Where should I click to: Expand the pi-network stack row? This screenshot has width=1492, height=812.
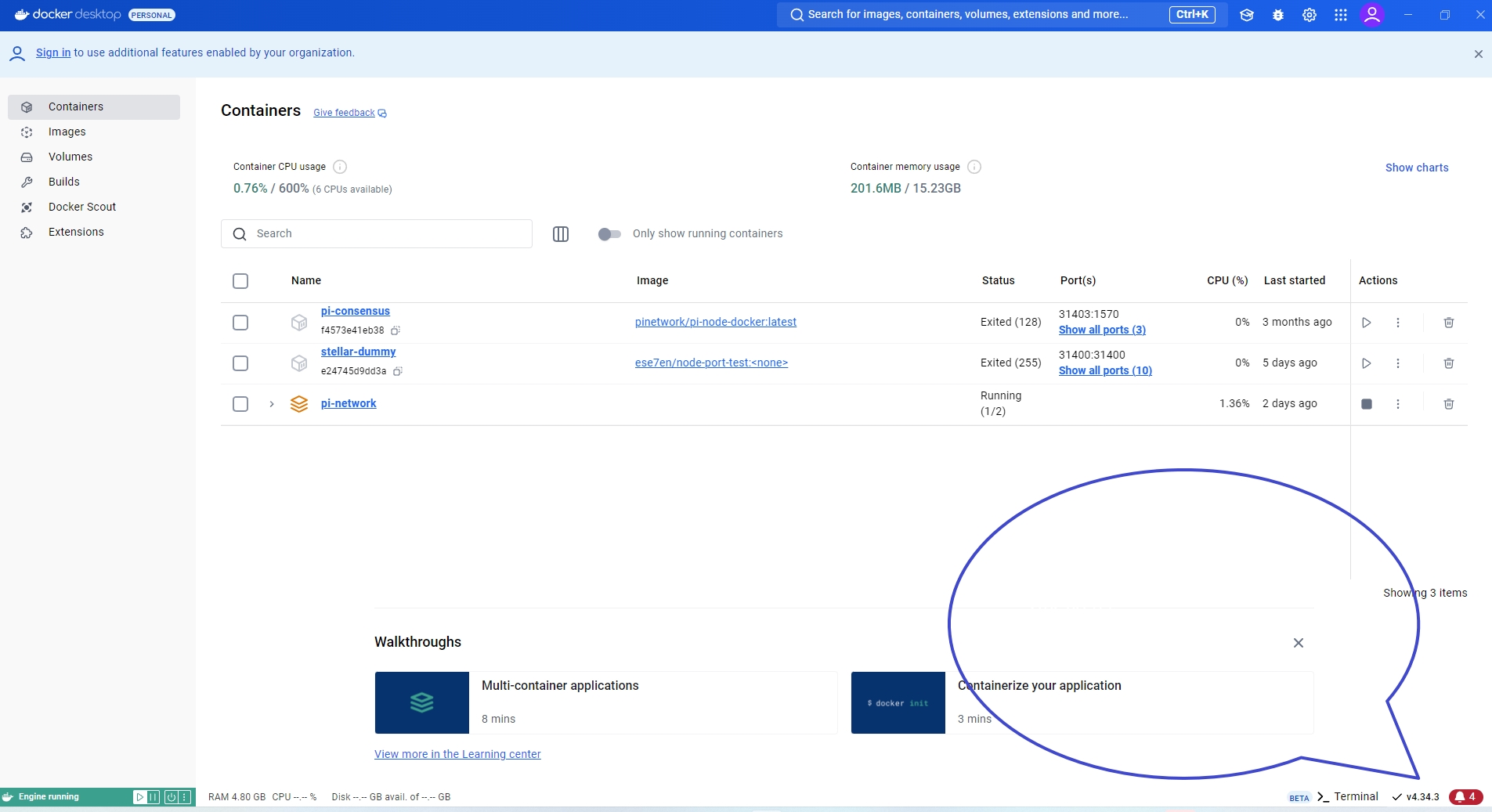click(272, 404)
